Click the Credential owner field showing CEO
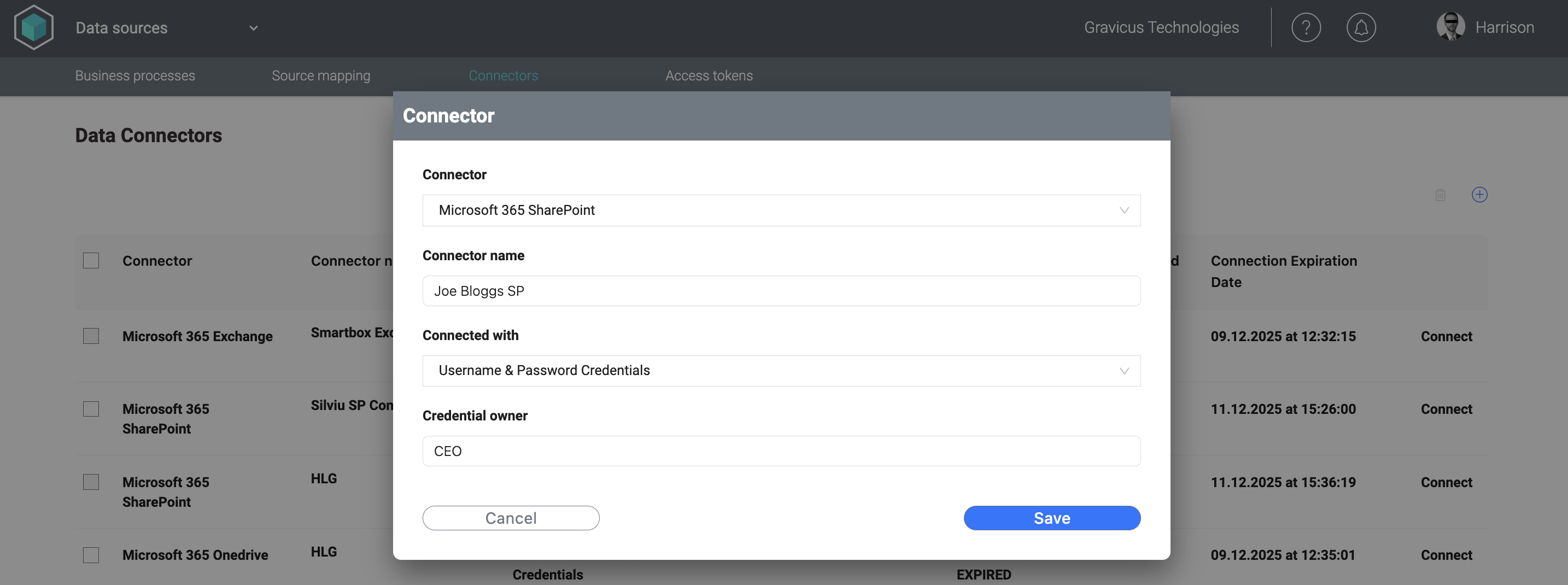This screenshot has width=1568, height=585. pyautogui.click(x=781, y=451)
